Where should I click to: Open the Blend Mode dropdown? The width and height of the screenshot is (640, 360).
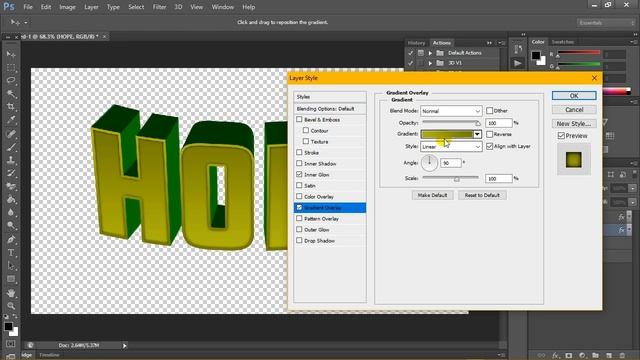[x=451, y=111]
